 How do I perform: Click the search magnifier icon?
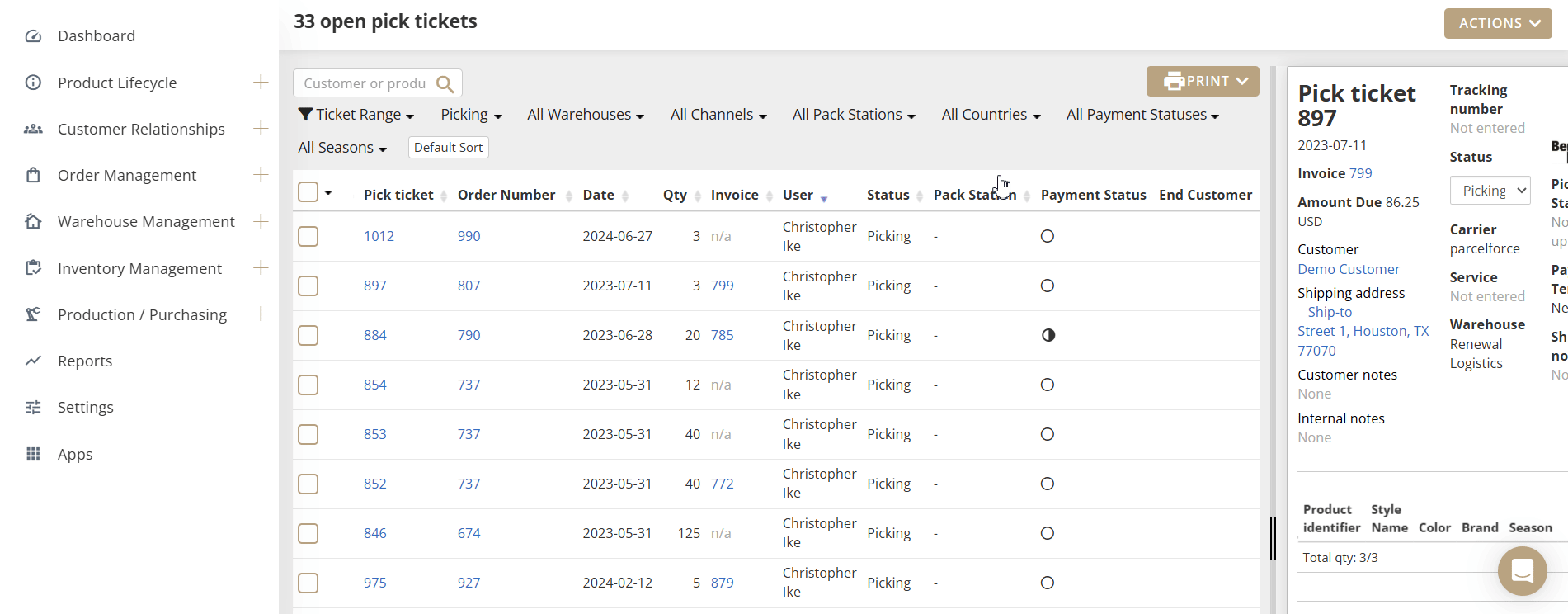coord(445,84)
